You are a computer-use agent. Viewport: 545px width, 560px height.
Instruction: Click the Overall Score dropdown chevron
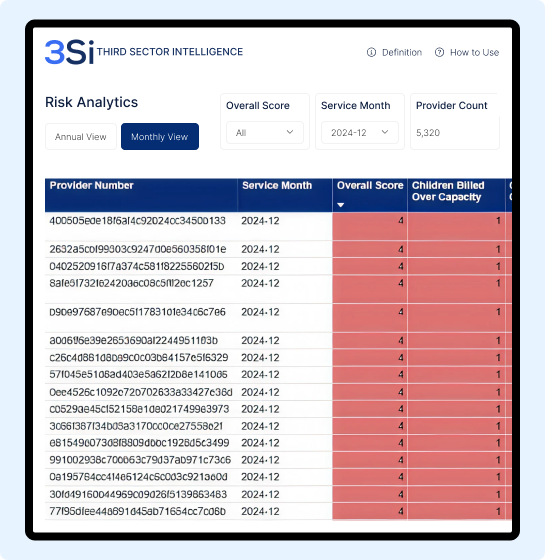pyautogui.click(x=290, y=132)
